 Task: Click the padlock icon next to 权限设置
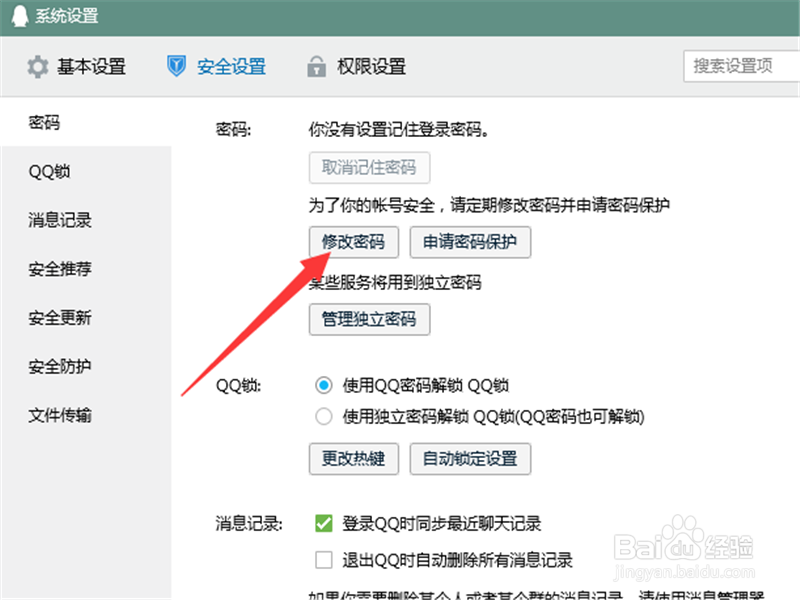[x=316, y=66]
